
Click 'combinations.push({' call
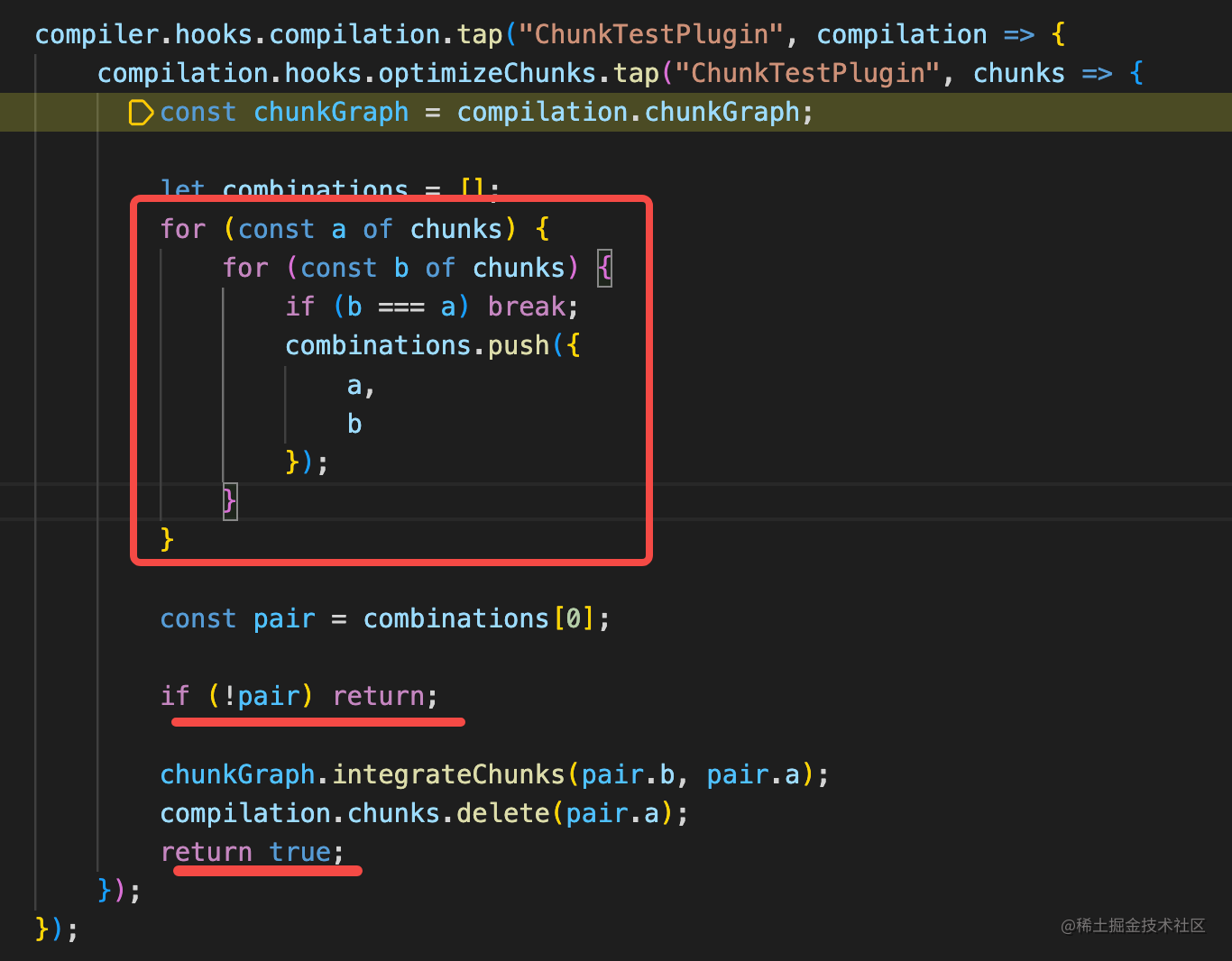433,345
